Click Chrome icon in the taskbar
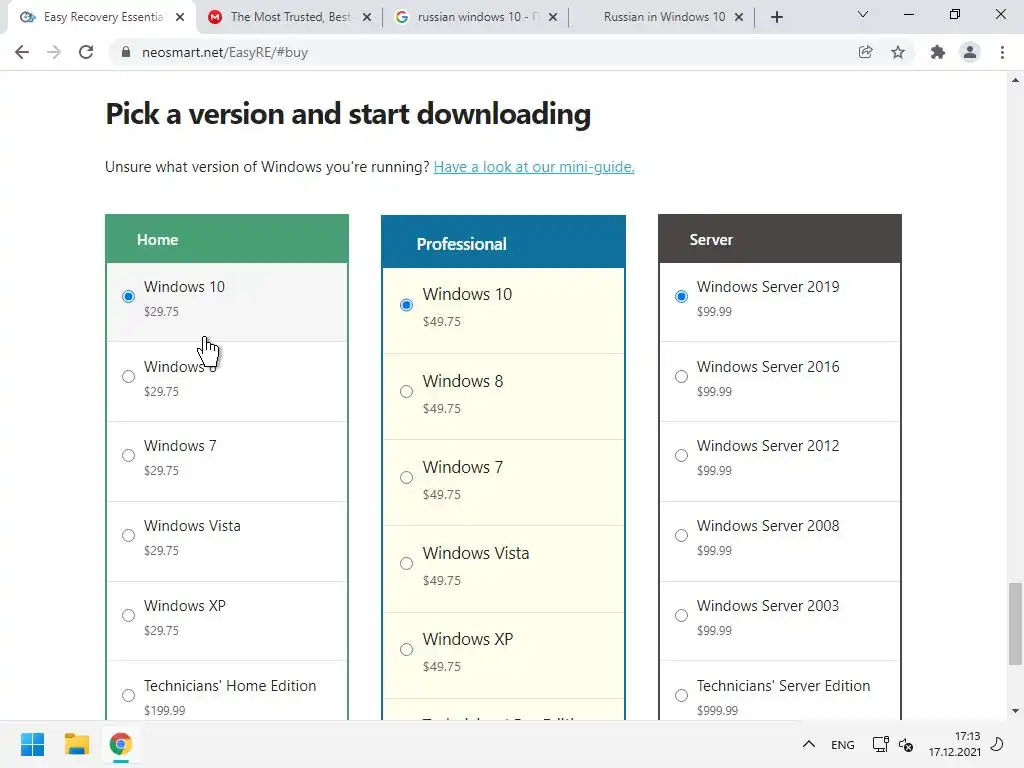The width and height of the screenshot is (1024, 768). pos(121,744)
